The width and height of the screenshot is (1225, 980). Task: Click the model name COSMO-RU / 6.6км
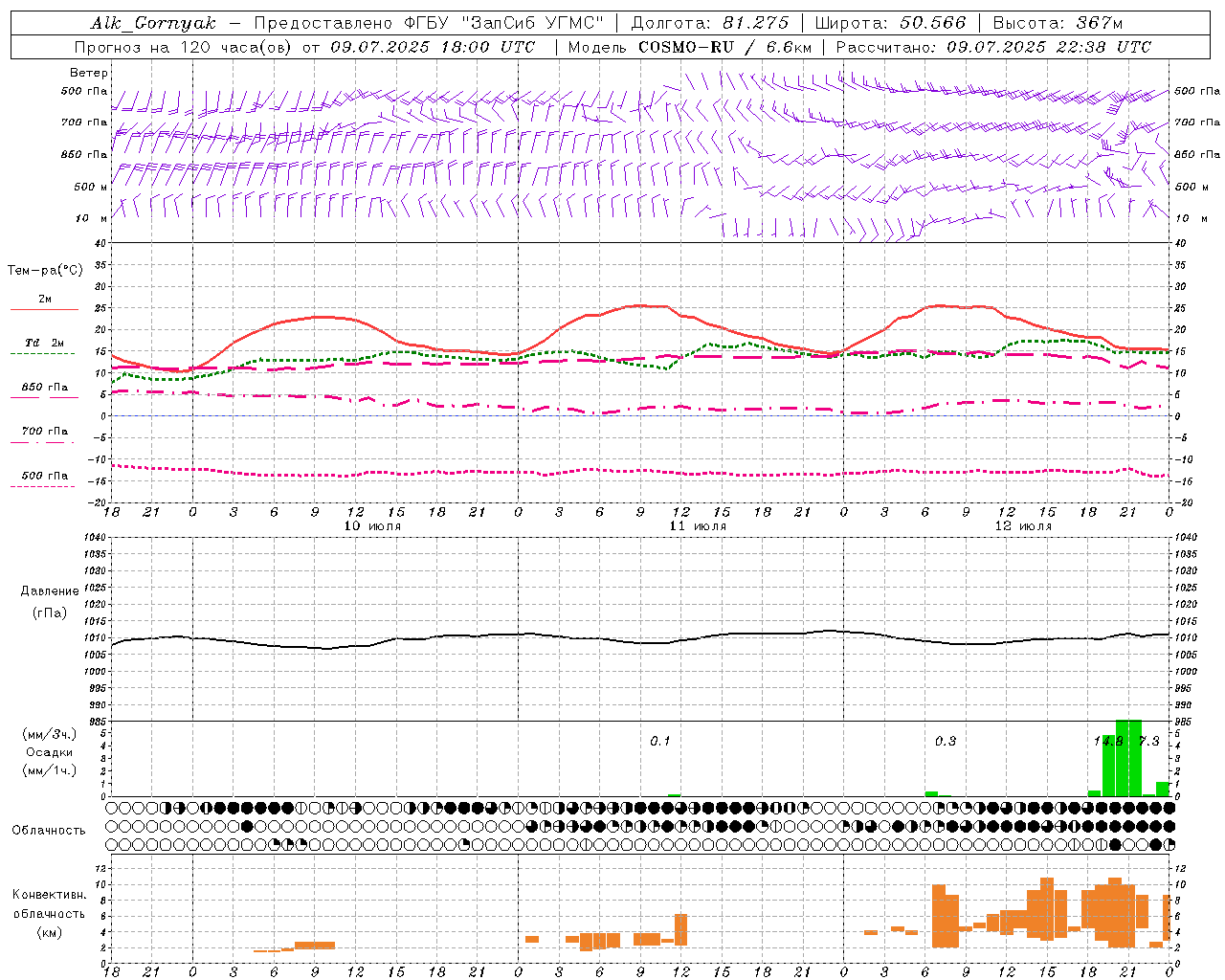(724, 47)
